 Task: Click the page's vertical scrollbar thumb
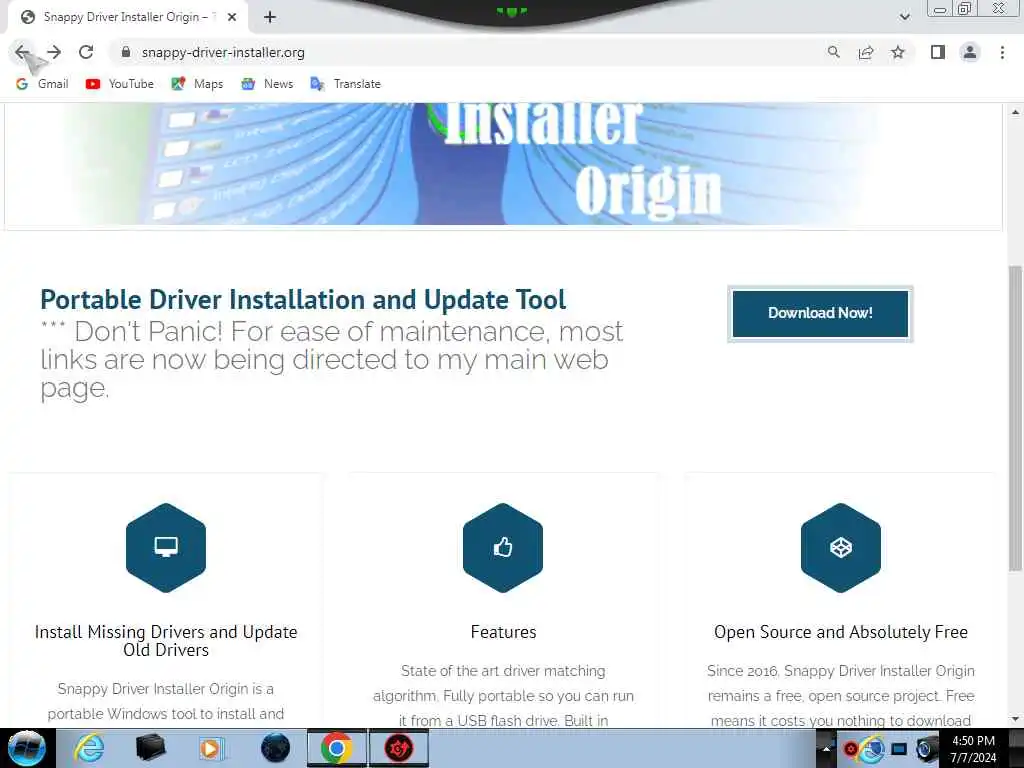[x=1016, y=417]
